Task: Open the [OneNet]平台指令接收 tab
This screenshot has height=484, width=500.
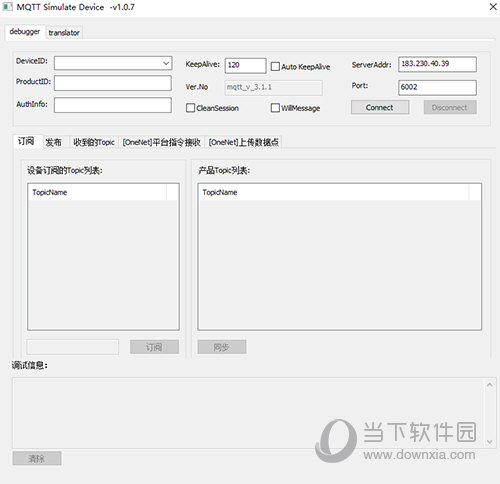Action: click(162, 142)
